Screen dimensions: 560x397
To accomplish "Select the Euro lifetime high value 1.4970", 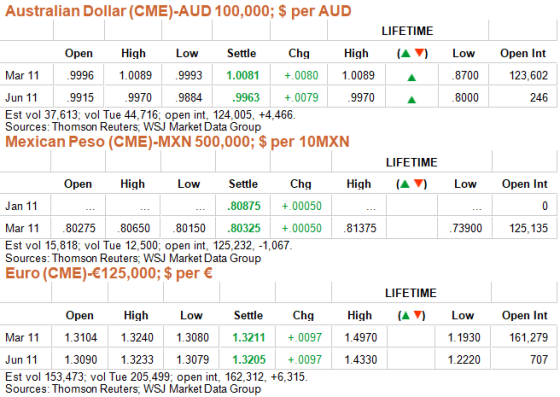I will (361, 338).
